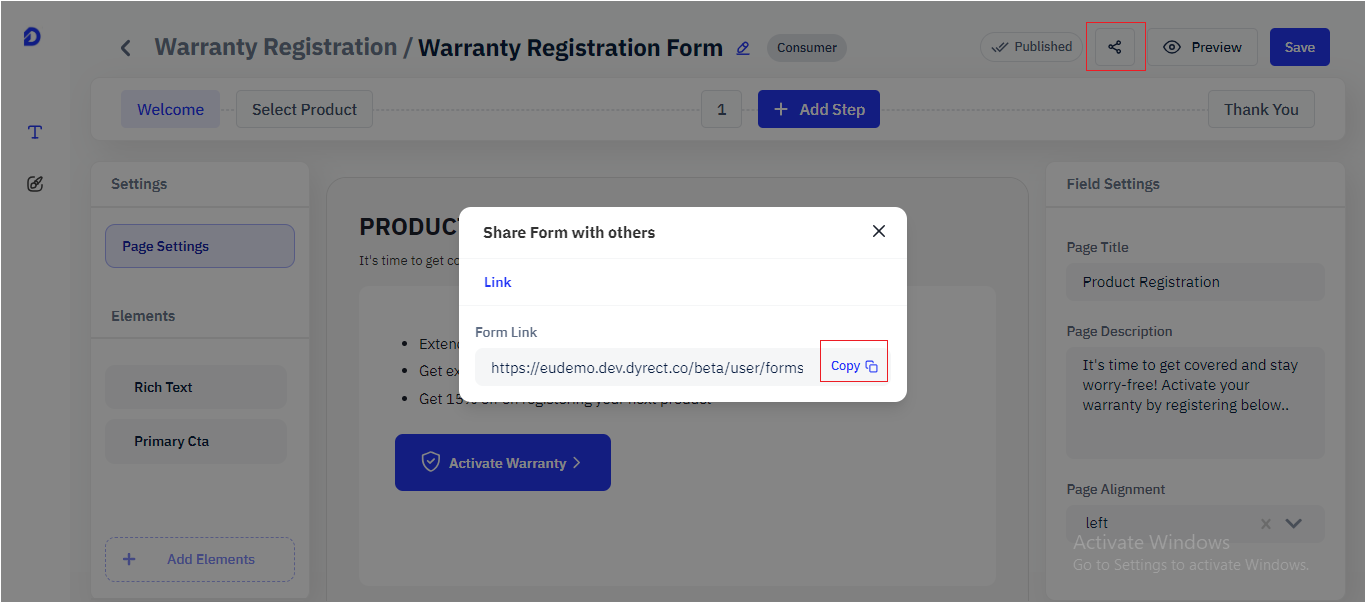Close the Share Form dialog
Viewport: 1366px width, 603px height.
pos(879,231)
